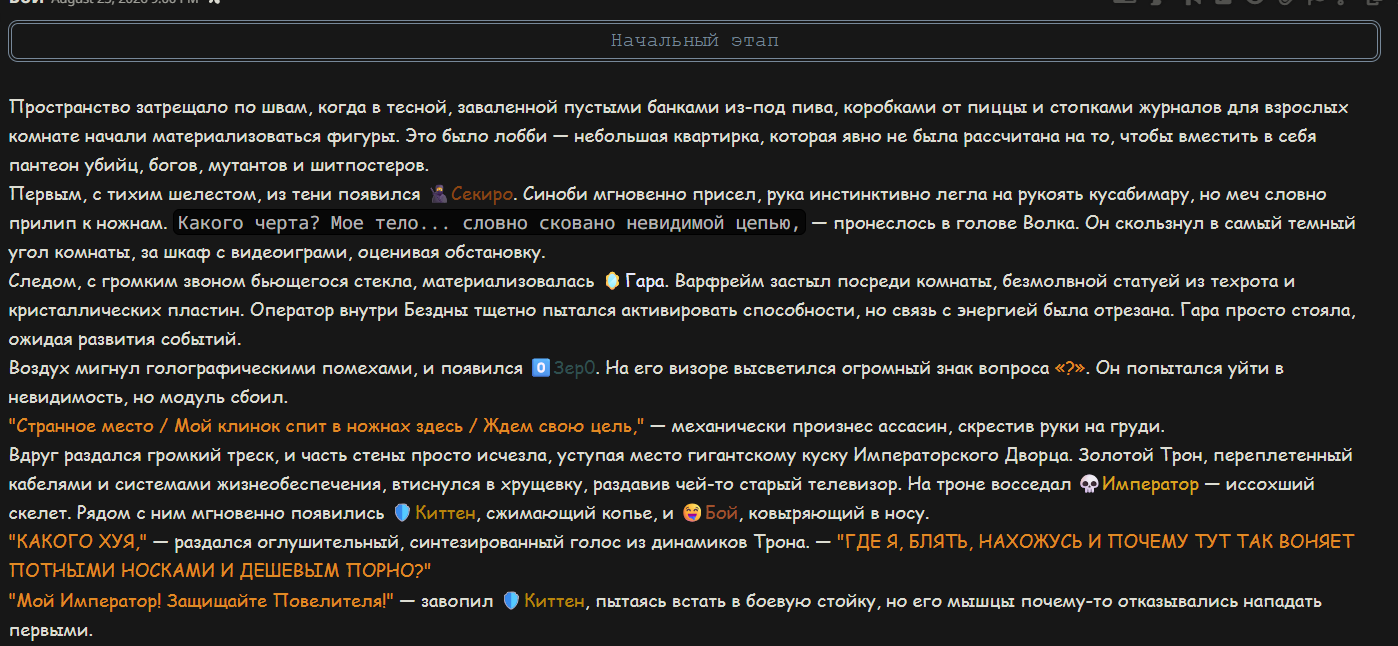Click the name Гара after crystal emoji

point(646,281)
